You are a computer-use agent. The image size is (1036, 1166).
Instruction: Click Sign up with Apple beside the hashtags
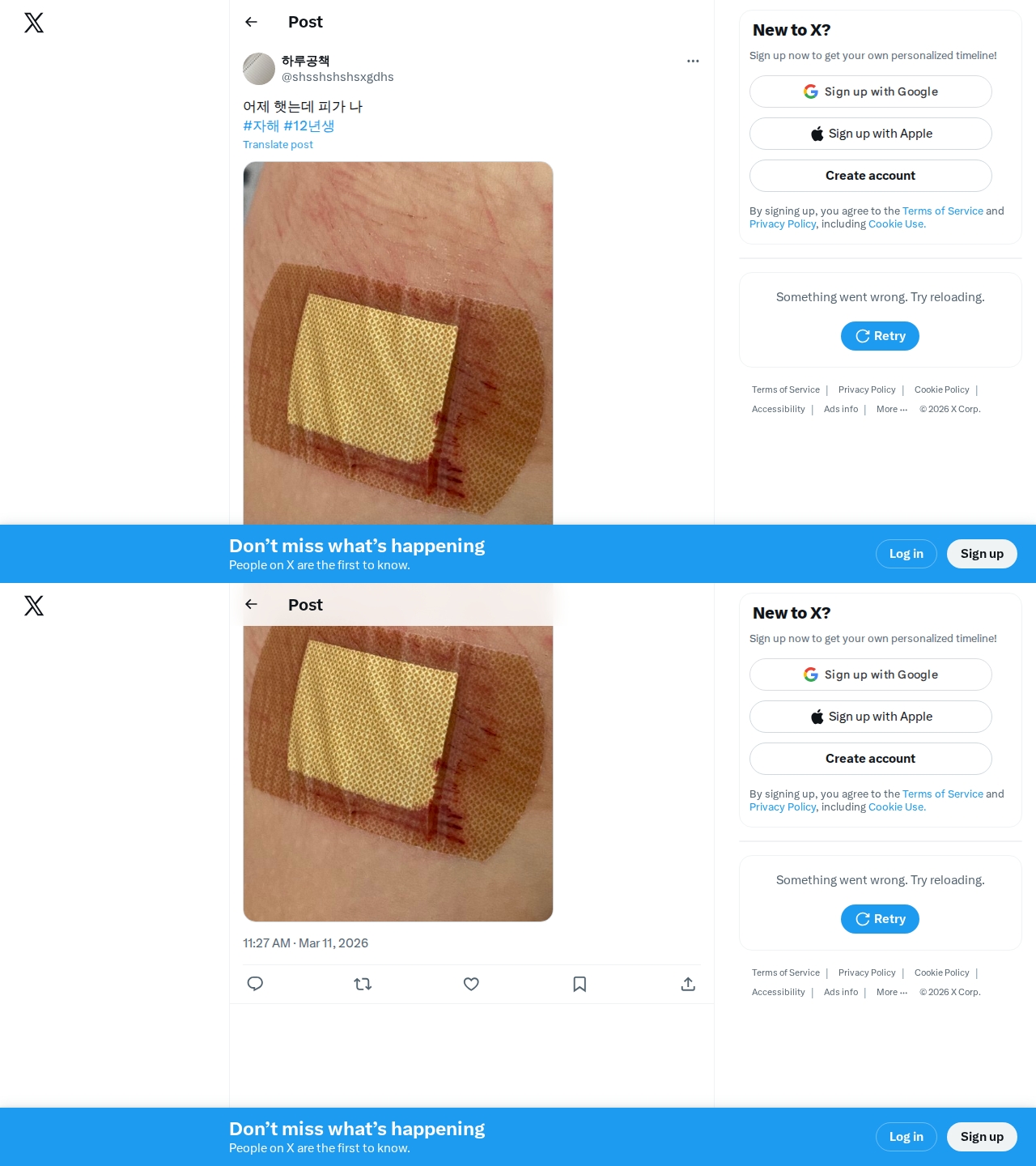click(x=871, y=134)
